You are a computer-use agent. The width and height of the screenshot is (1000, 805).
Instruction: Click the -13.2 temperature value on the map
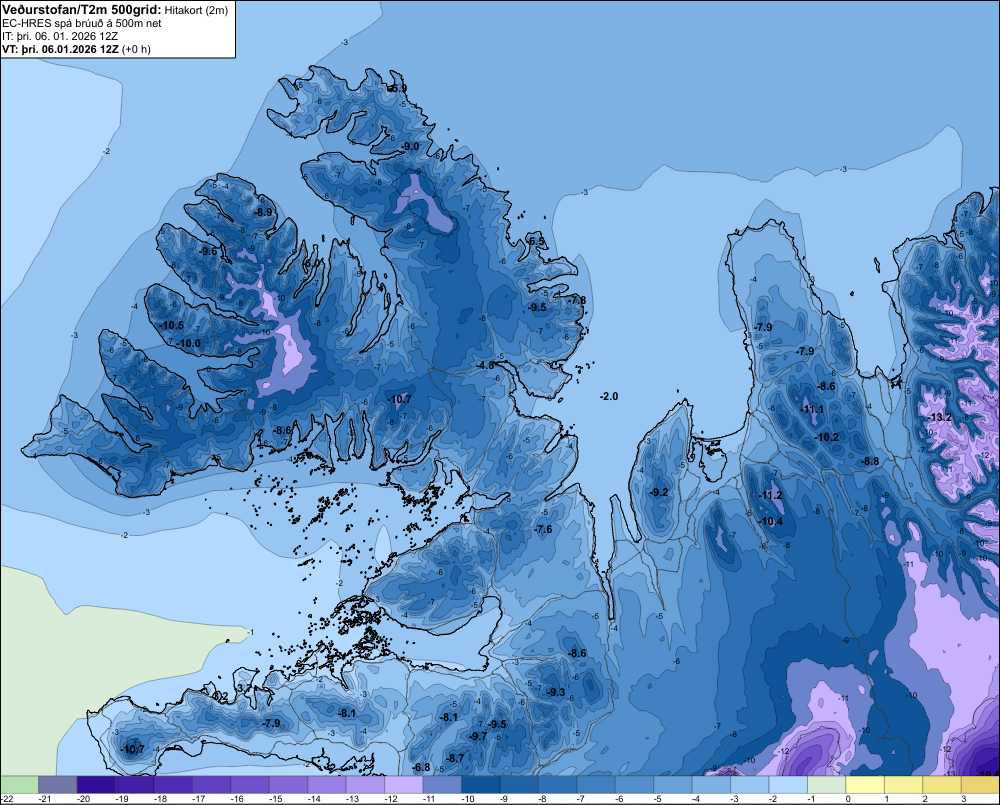pyautogui.click(x=940, y=417)
